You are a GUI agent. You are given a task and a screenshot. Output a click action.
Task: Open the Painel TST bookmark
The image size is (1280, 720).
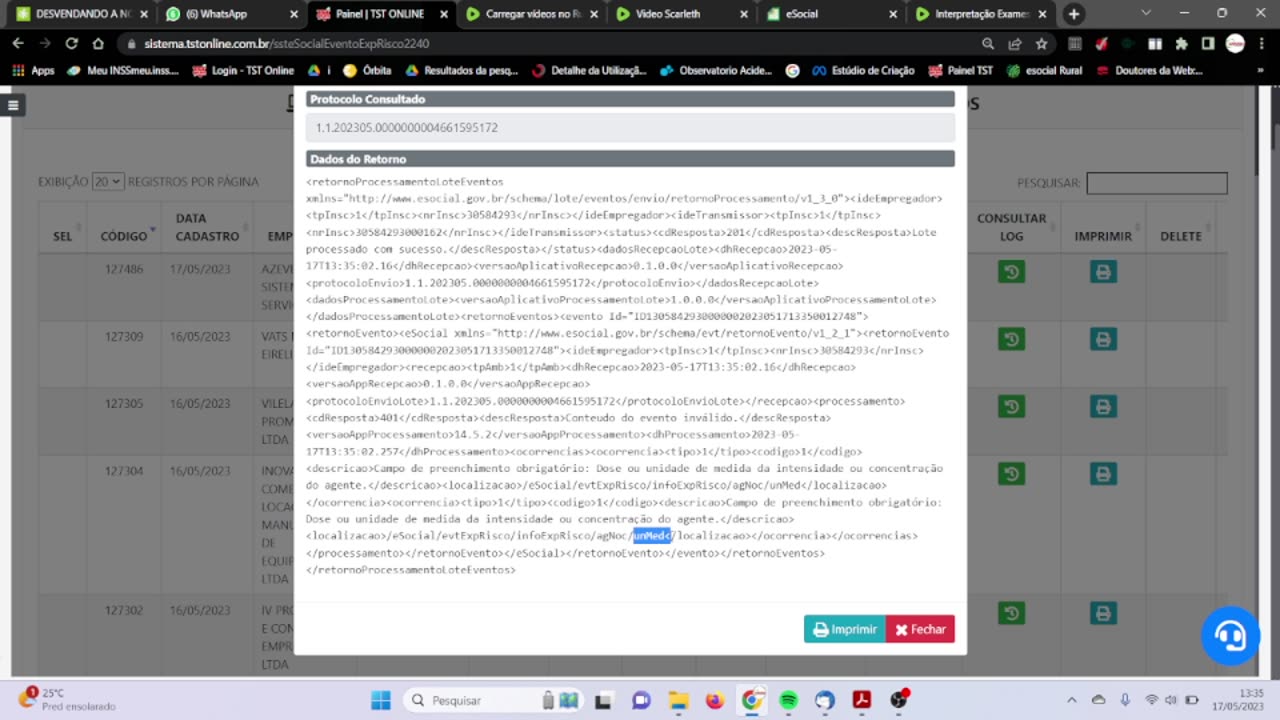[960, 71]
